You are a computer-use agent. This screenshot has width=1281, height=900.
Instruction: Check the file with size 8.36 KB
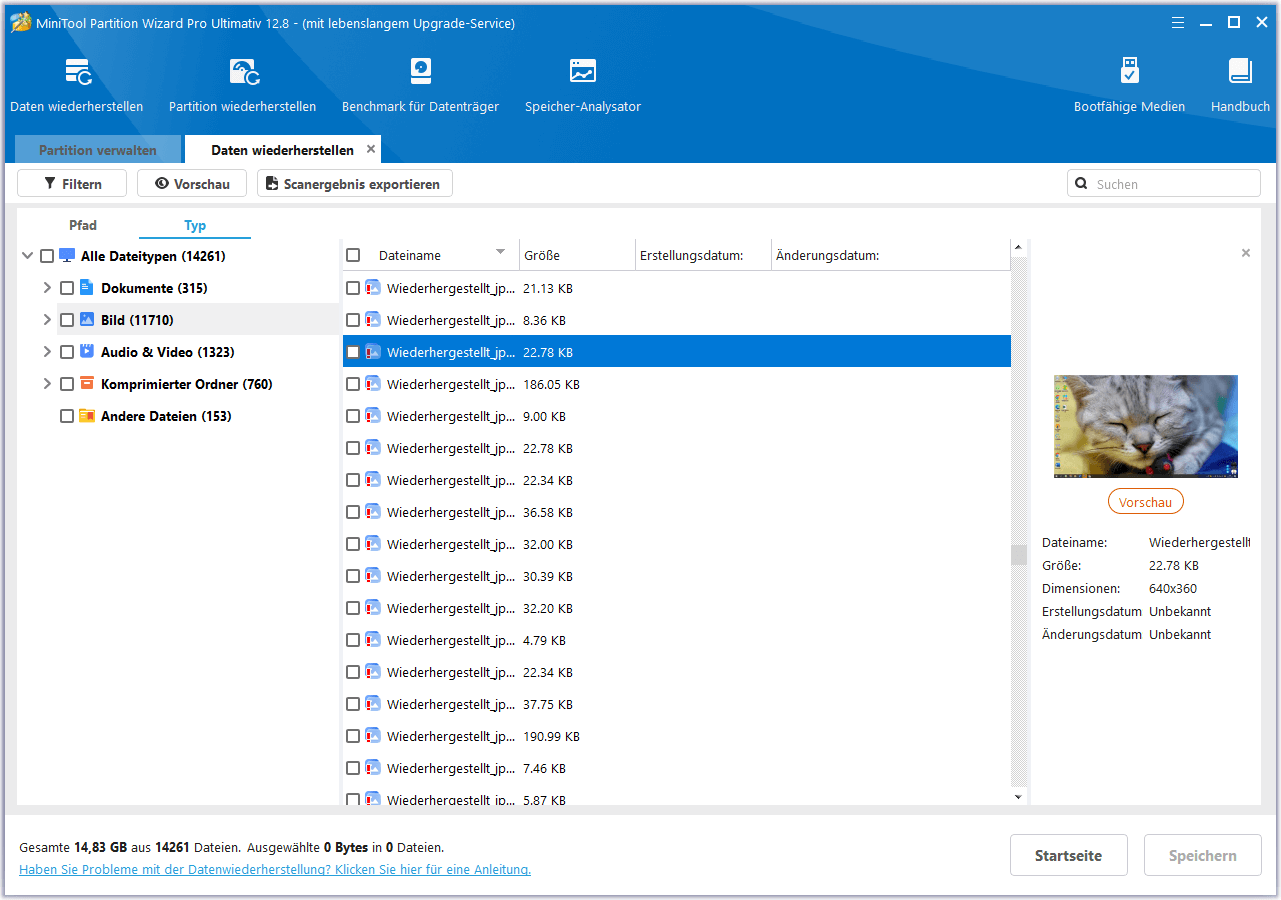coord(353,320)
